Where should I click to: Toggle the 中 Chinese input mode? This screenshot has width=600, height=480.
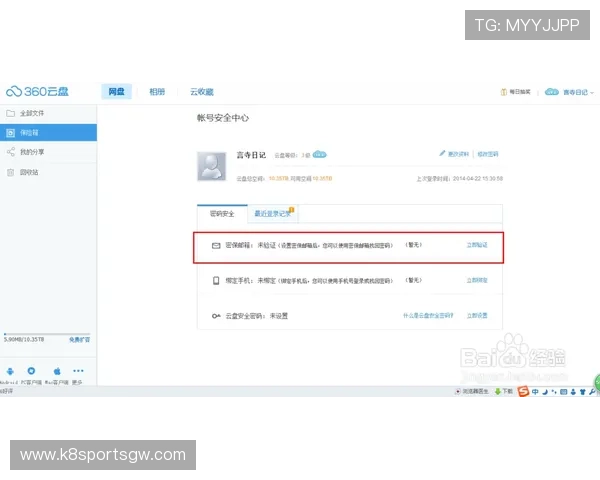(535, 392)
